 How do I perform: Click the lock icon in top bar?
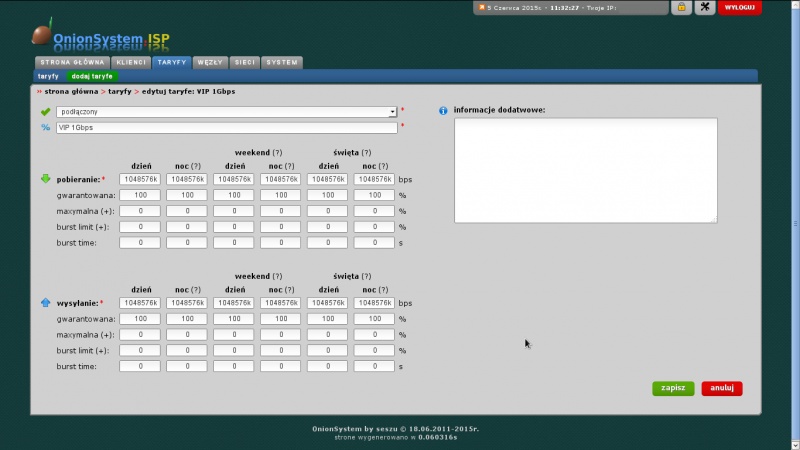coord(681,7)
